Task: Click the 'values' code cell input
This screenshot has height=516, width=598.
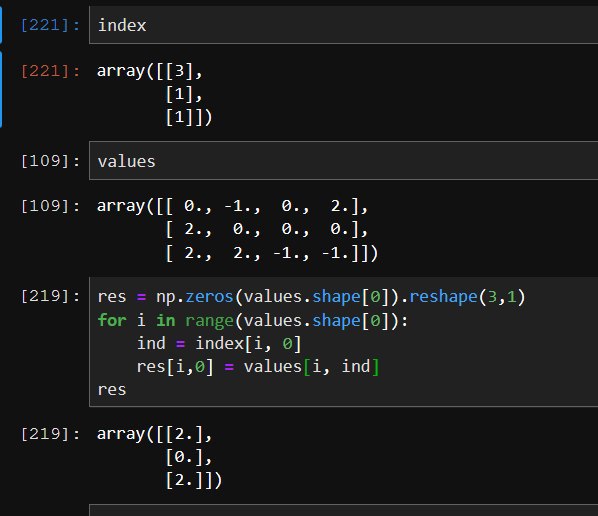Action: click(x=343, y=161)
